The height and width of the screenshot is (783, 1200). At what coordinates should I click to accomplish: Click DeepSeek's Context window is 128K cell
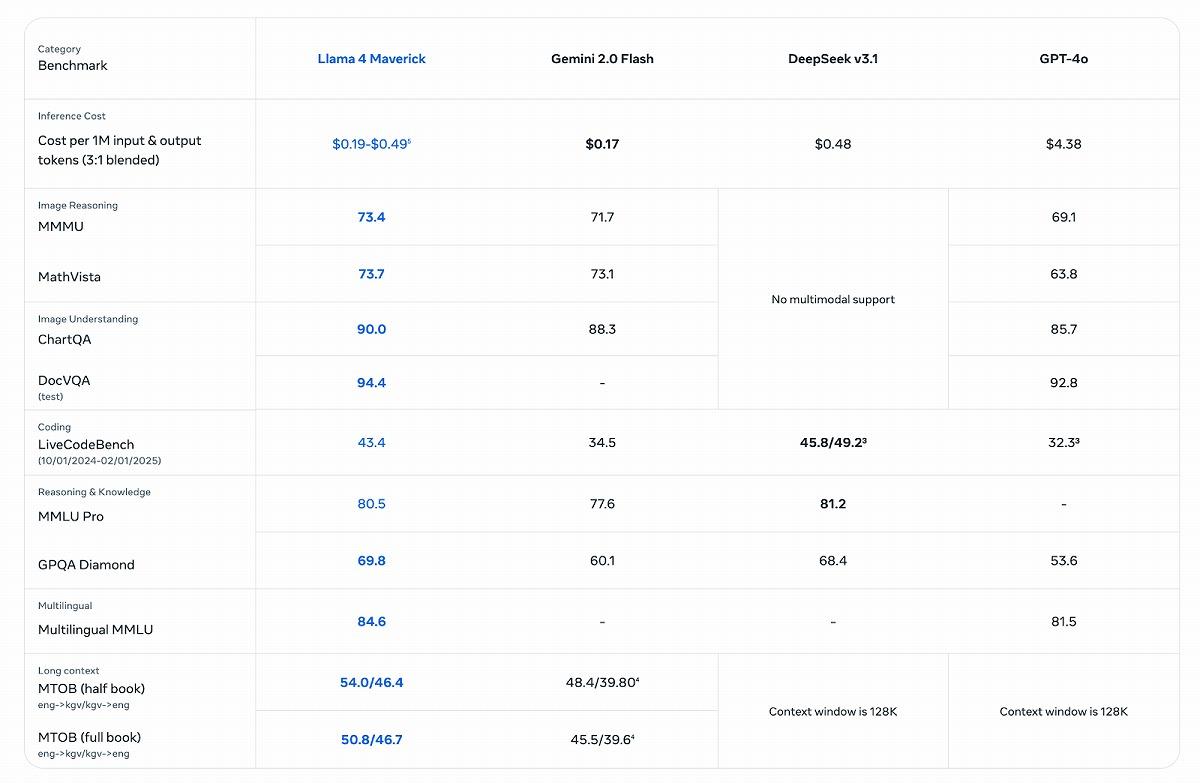[833, 712]
